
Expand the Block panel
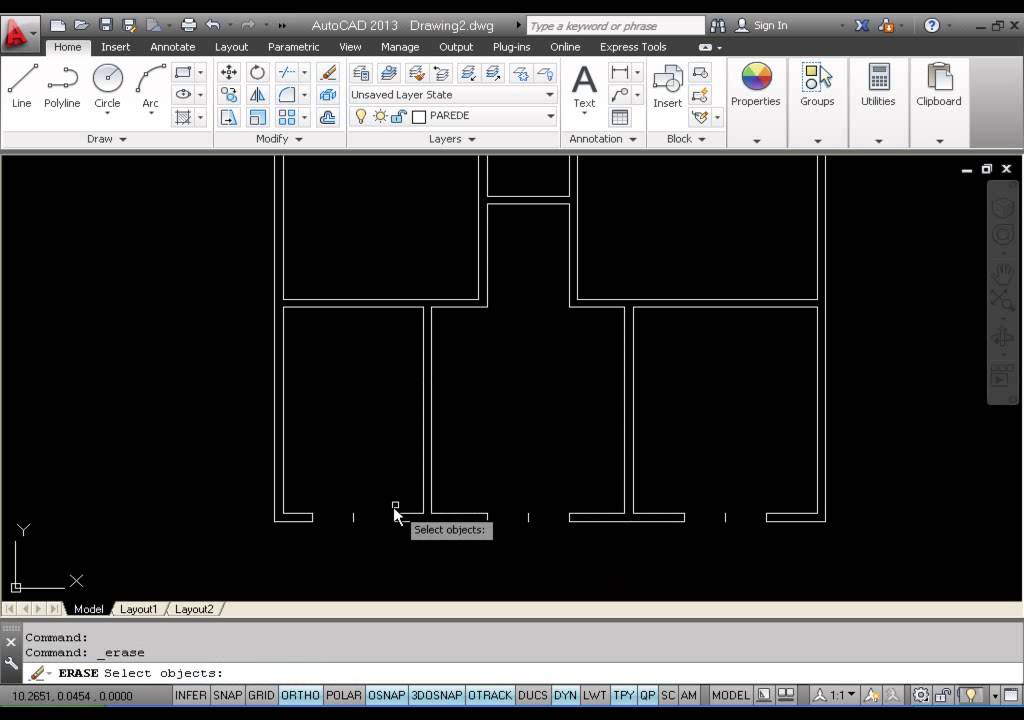pyautogui.click(x=686, y=139)
